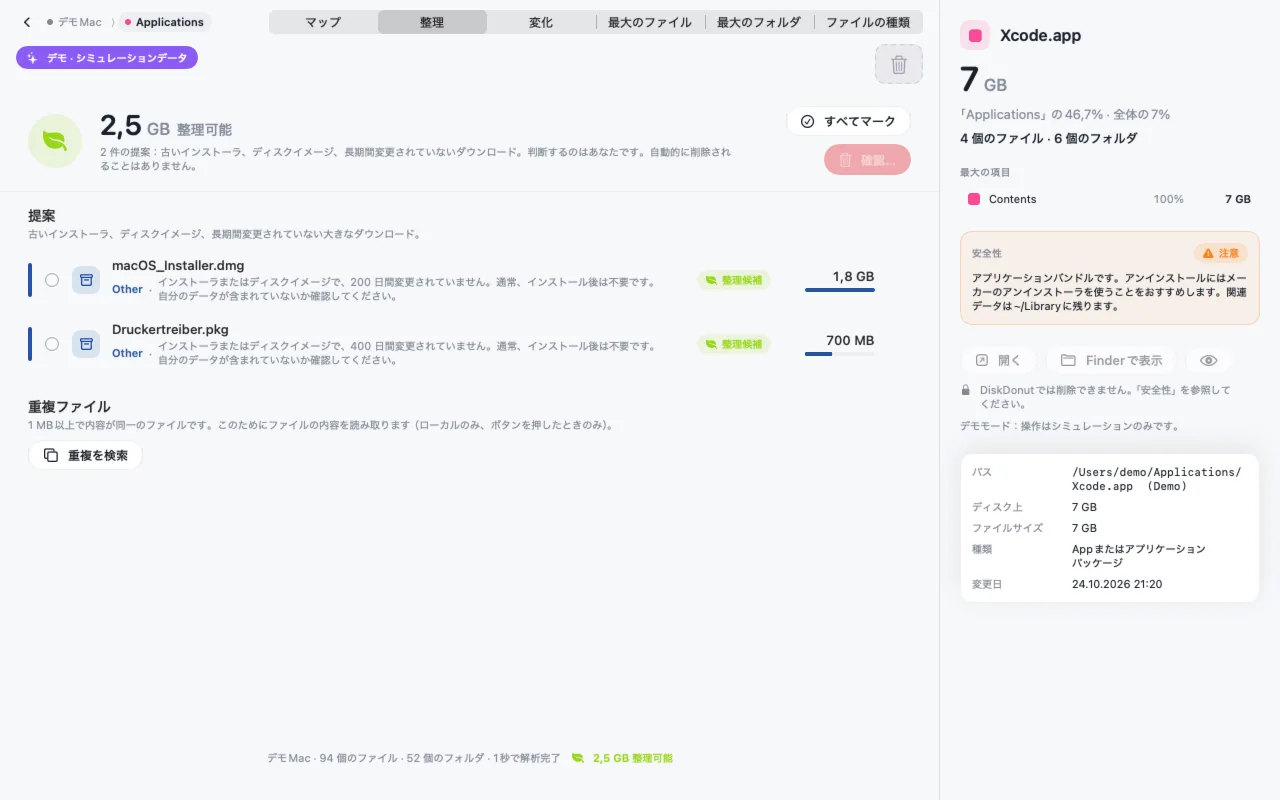Click the macOS_Installer.dmg file name
Viewport: 1280px width, 800px height.
178,265
